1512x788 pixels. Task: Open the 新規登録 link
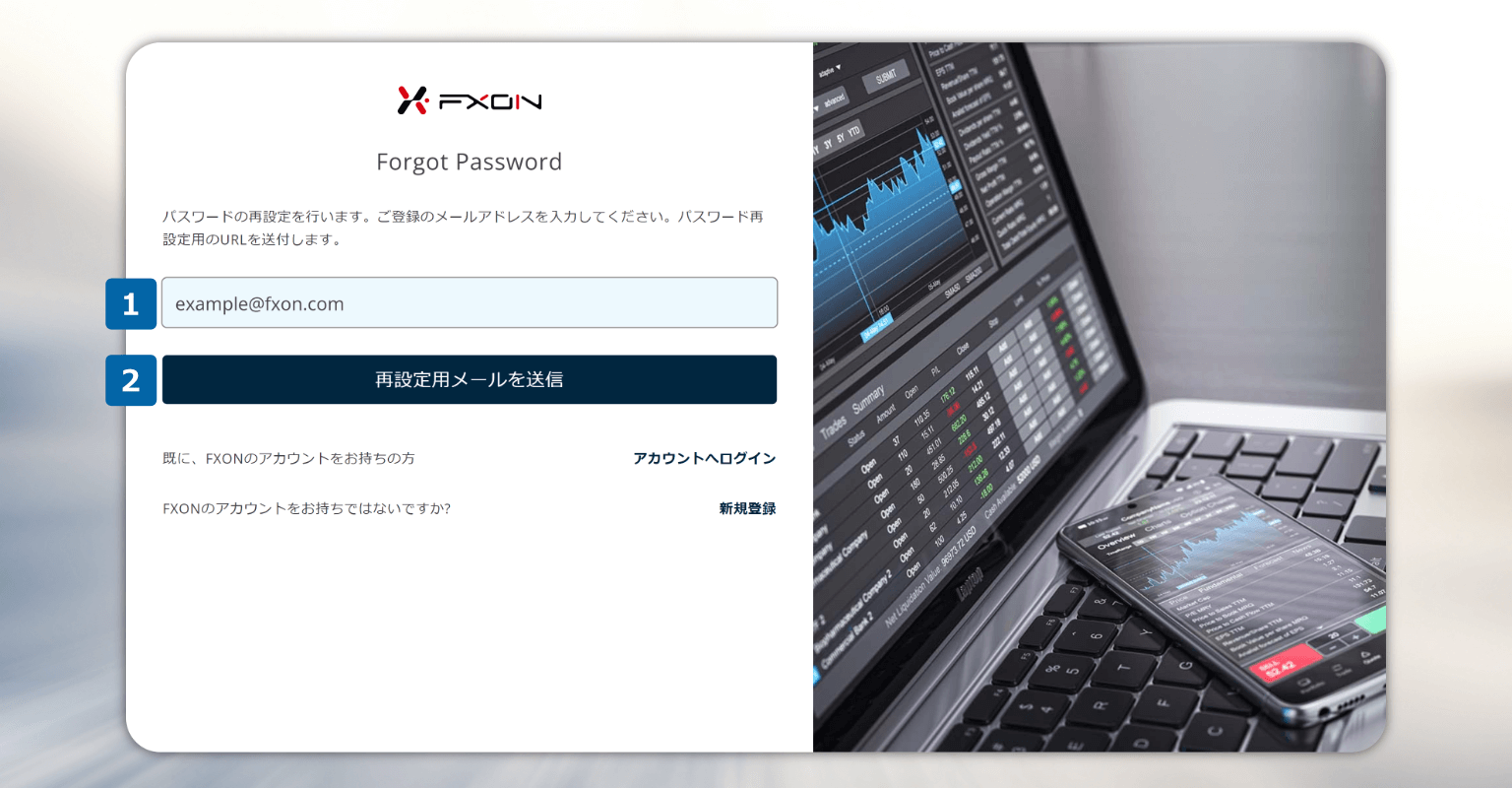pyautogui.click(x=747, y=508)
